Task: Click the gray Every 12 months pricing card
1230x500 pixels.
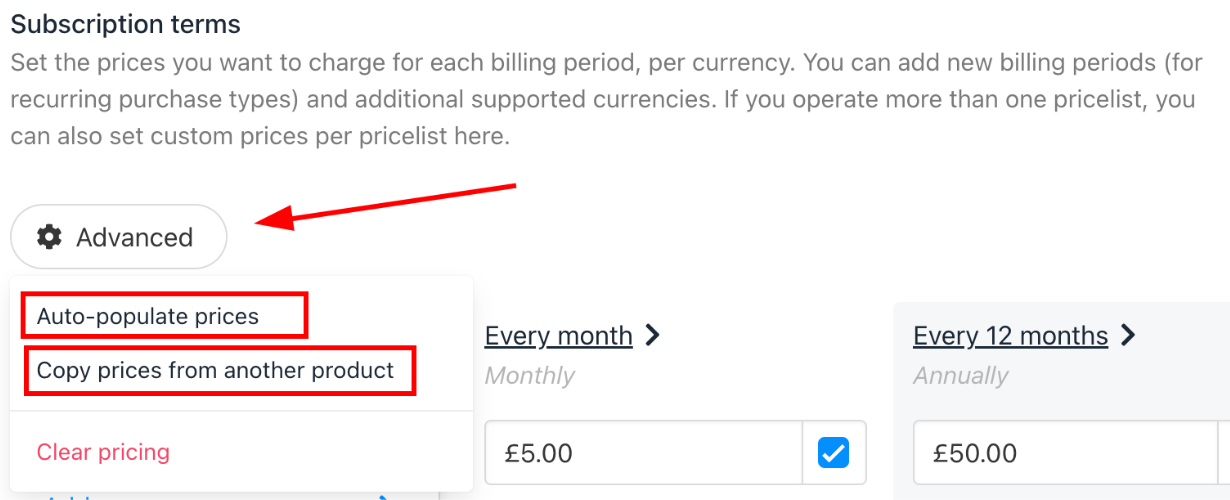Action: click(1062, 401)
